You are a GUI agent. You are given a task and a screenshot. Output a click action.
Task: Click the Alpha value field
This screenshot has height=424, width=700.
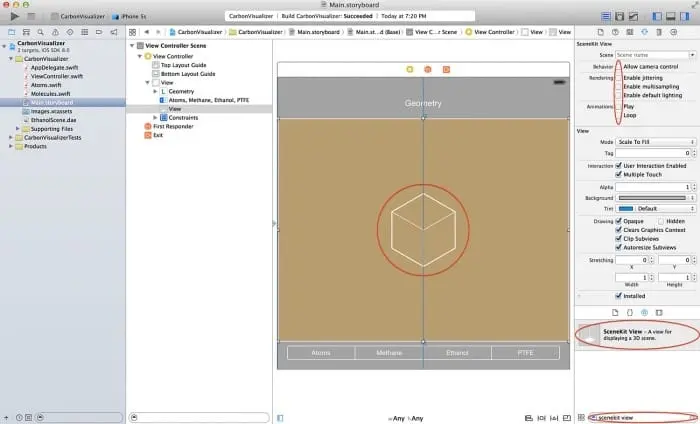point(653,187)
